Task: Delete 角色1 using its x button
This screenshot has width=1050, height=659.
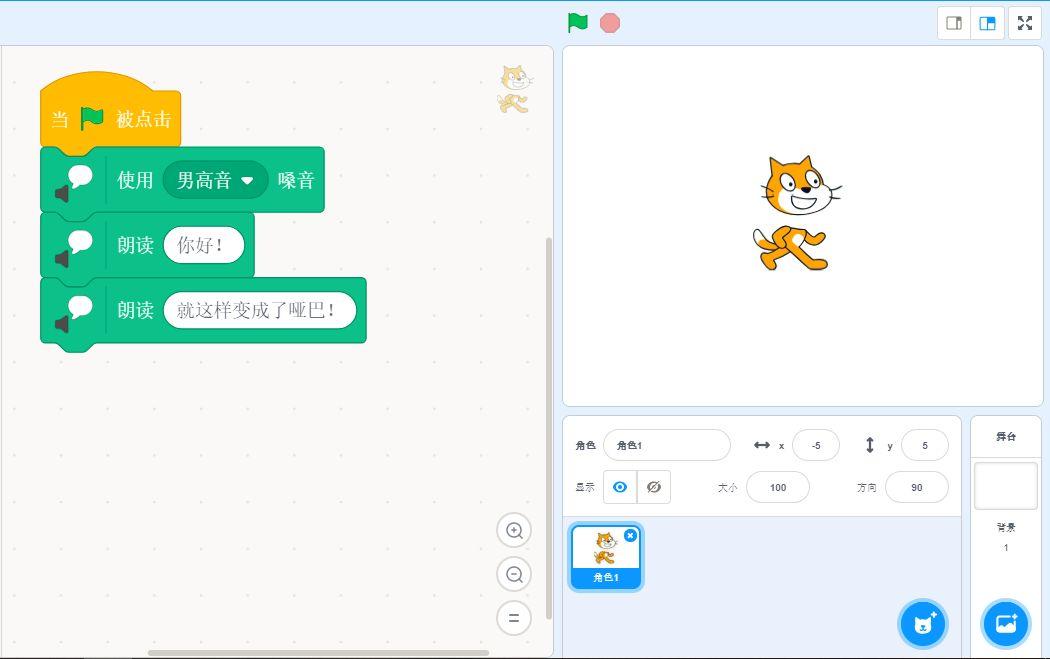Action: pyautogui.click(x=630, y=536)
